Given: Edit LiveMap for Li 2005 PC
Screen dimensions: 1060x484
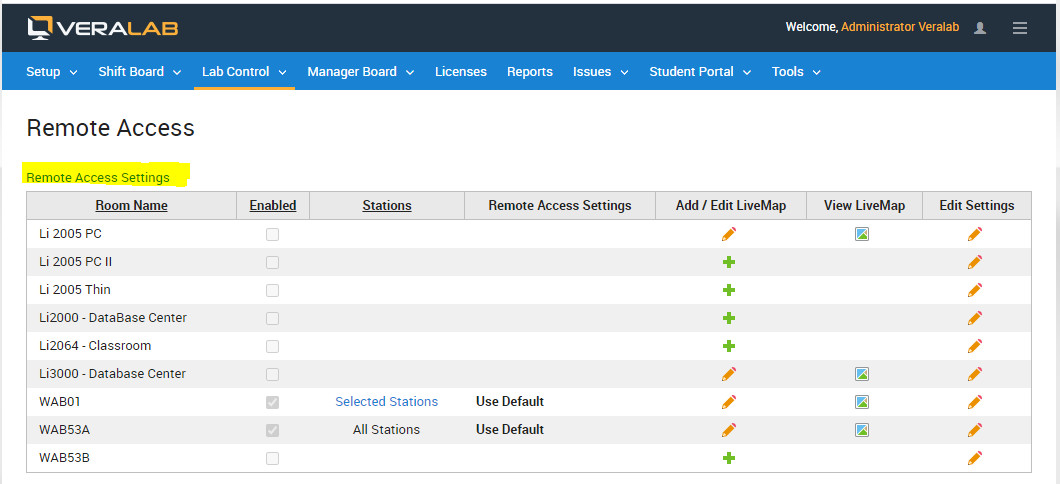Looking at the screenshot, I should click(728, 234).
